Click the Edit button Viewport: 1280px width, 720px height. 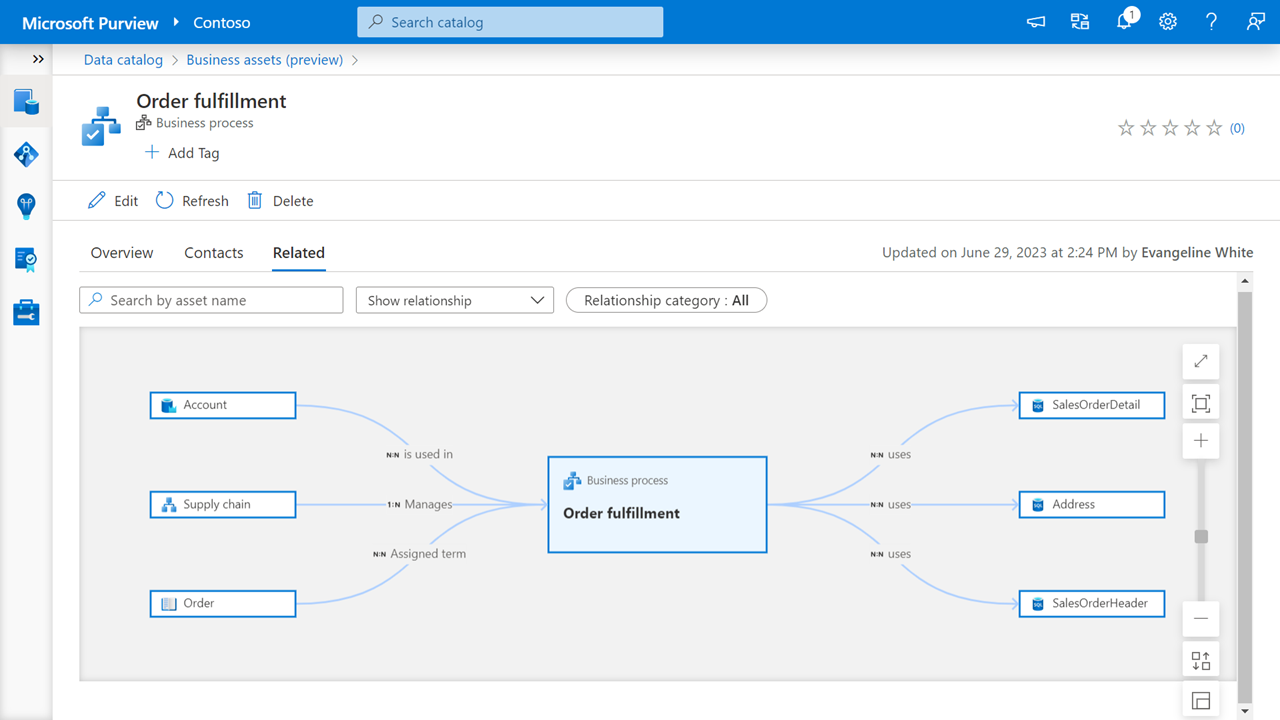point(113,201)
